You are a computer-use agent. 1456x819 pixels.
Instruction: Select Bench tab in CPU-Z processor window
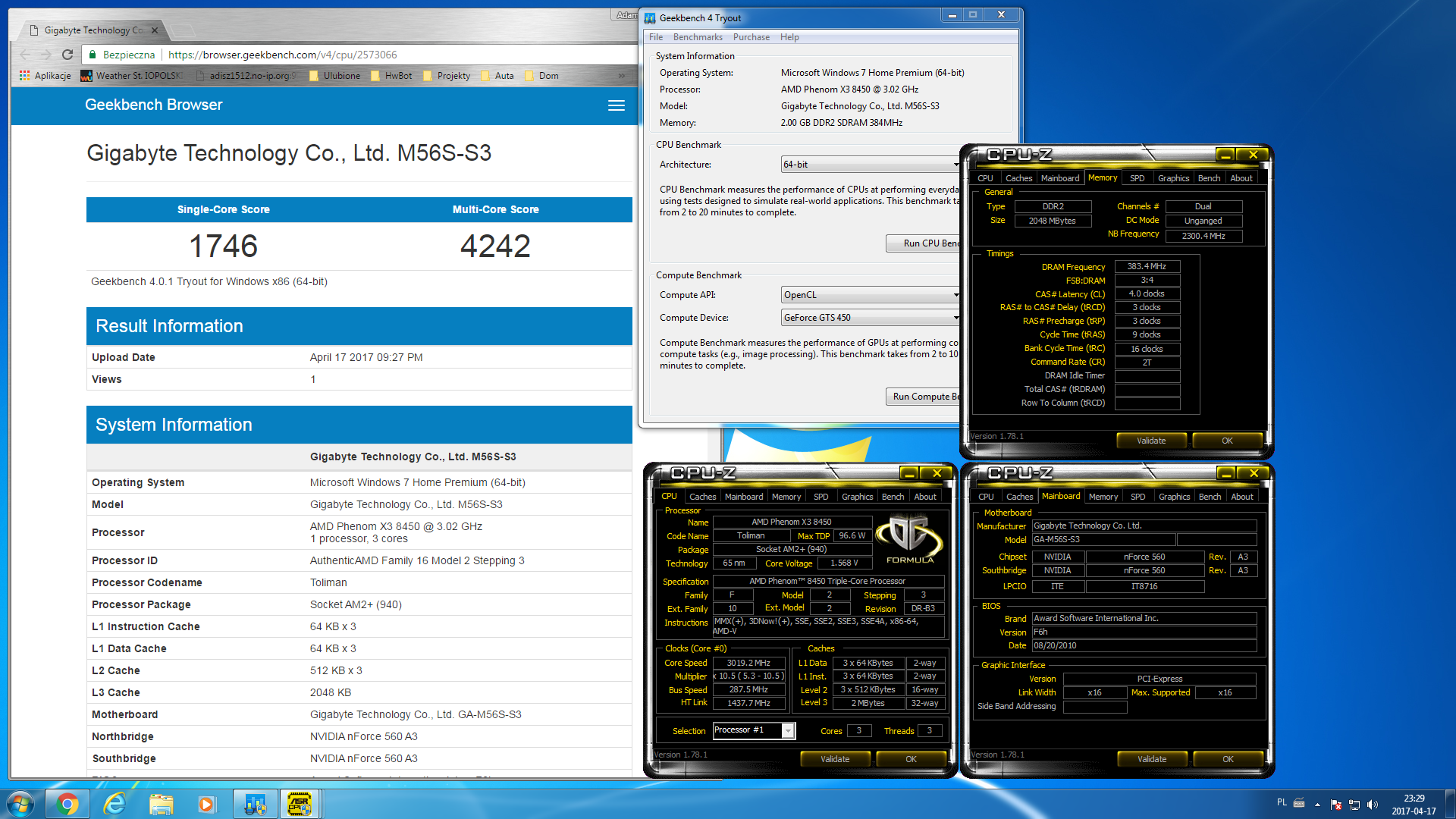point(893,497)
